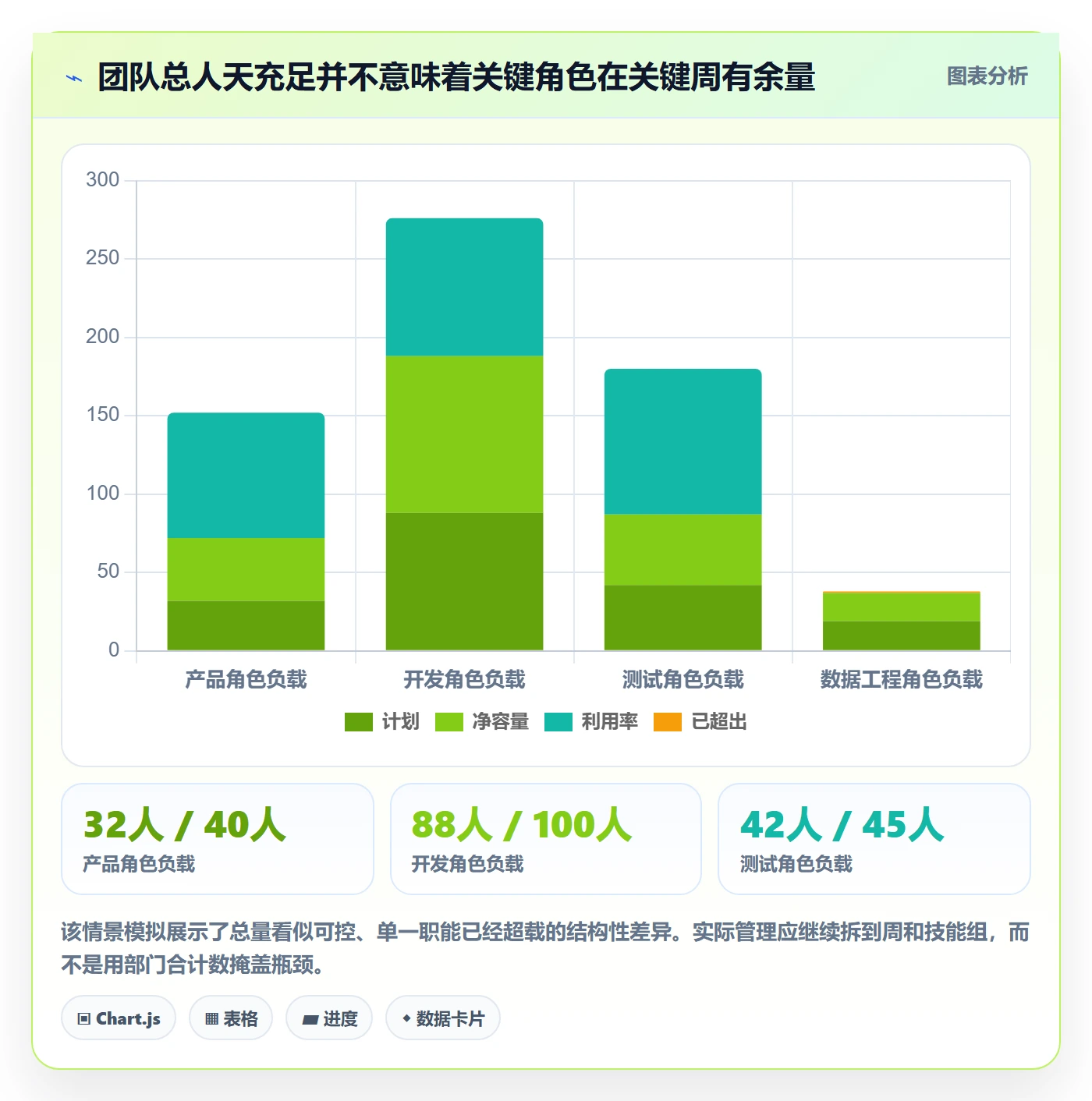Toggle the 已超出 legend item
Screen dimensions: 1092x1101
point(700,722)
